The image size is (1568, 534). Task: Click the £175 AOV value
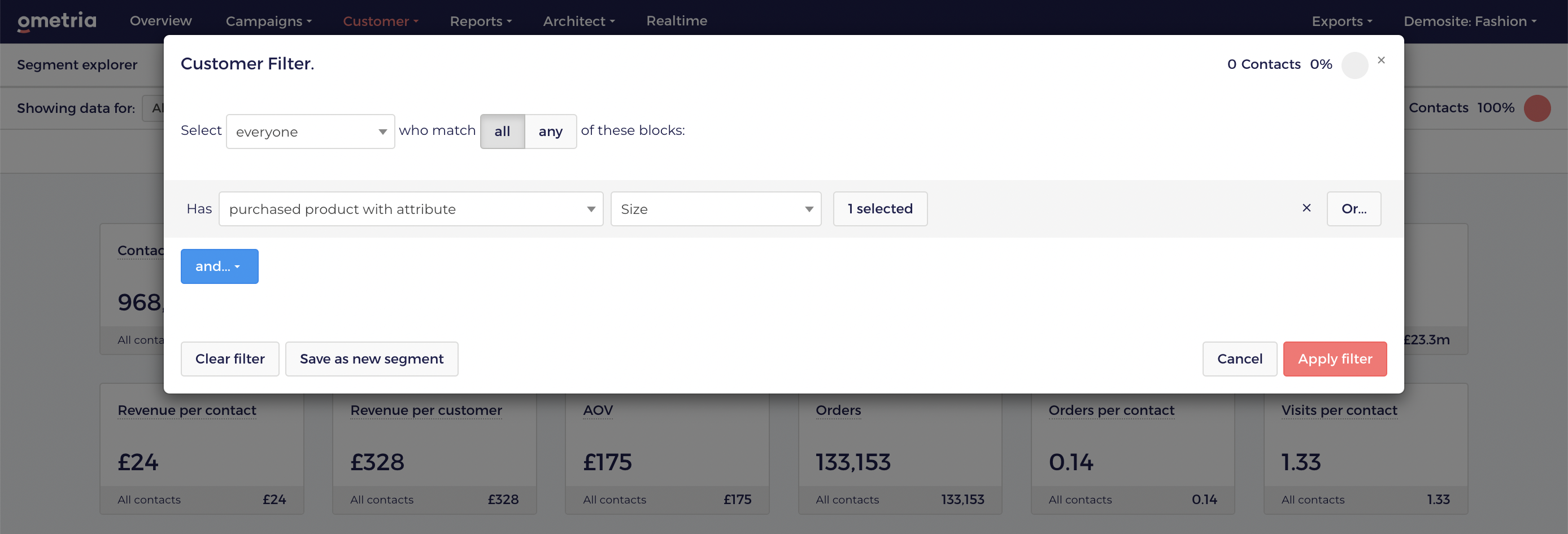[x=607, y=462]
